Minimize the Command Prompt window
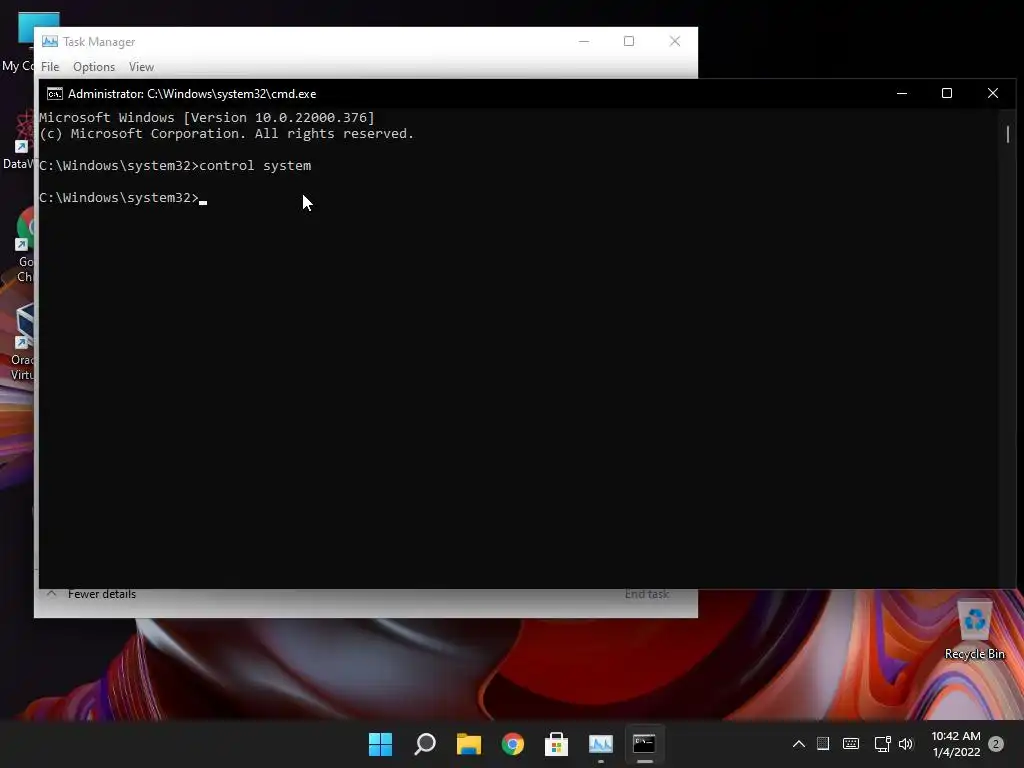 (902, 93)
